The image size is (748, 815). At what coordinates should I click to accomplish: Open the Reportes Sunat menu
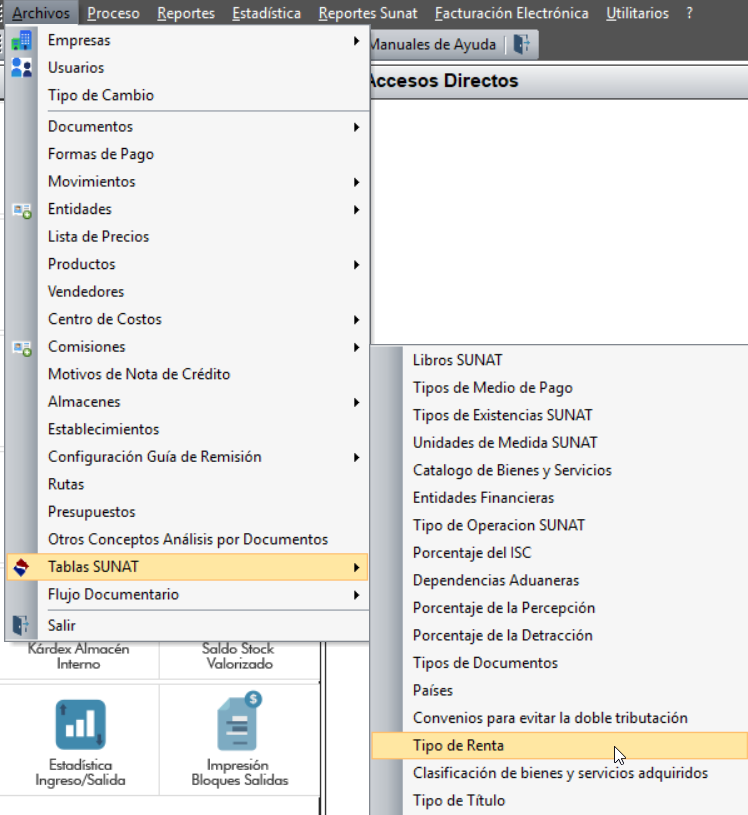(368, 13)
